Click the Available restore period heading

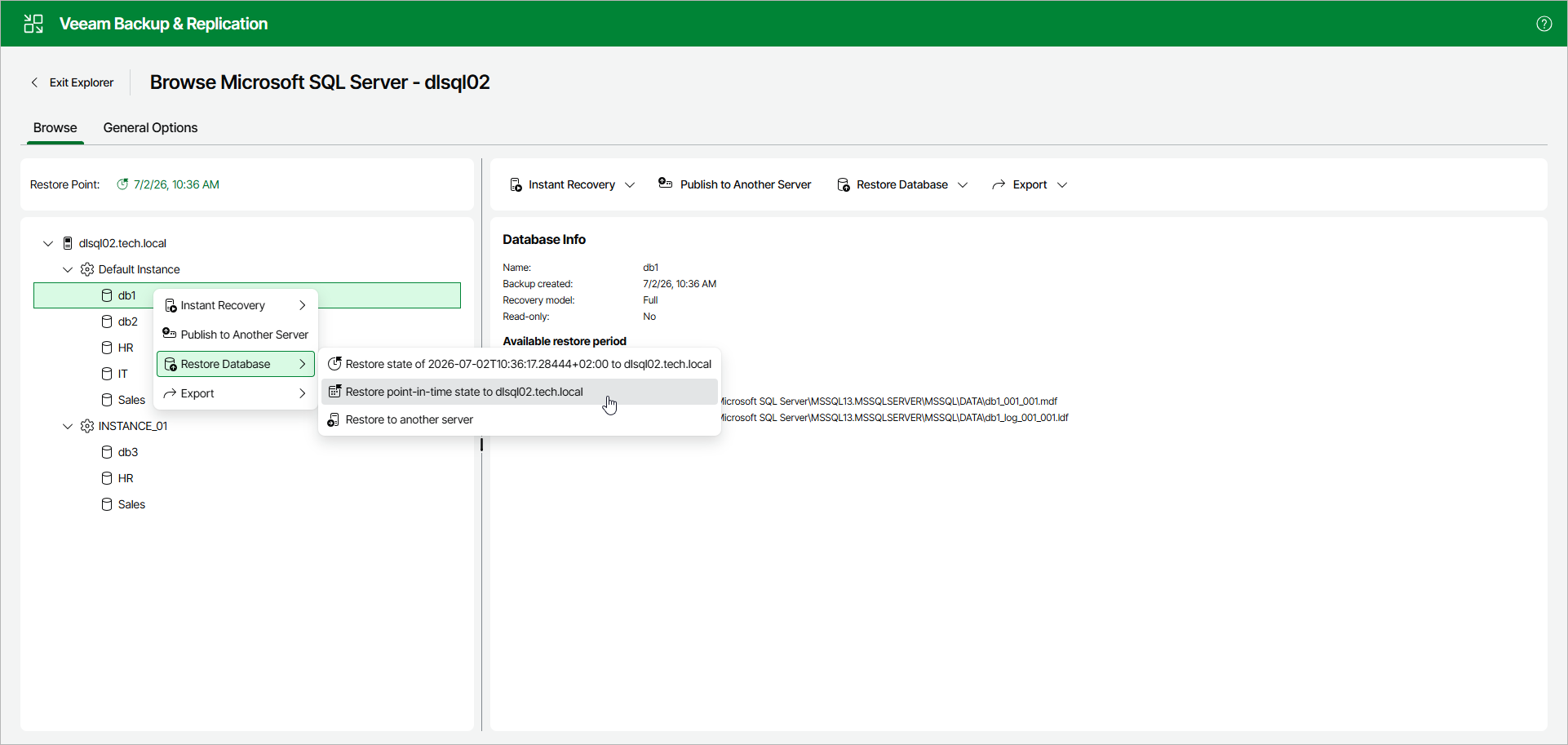[565, 341]
